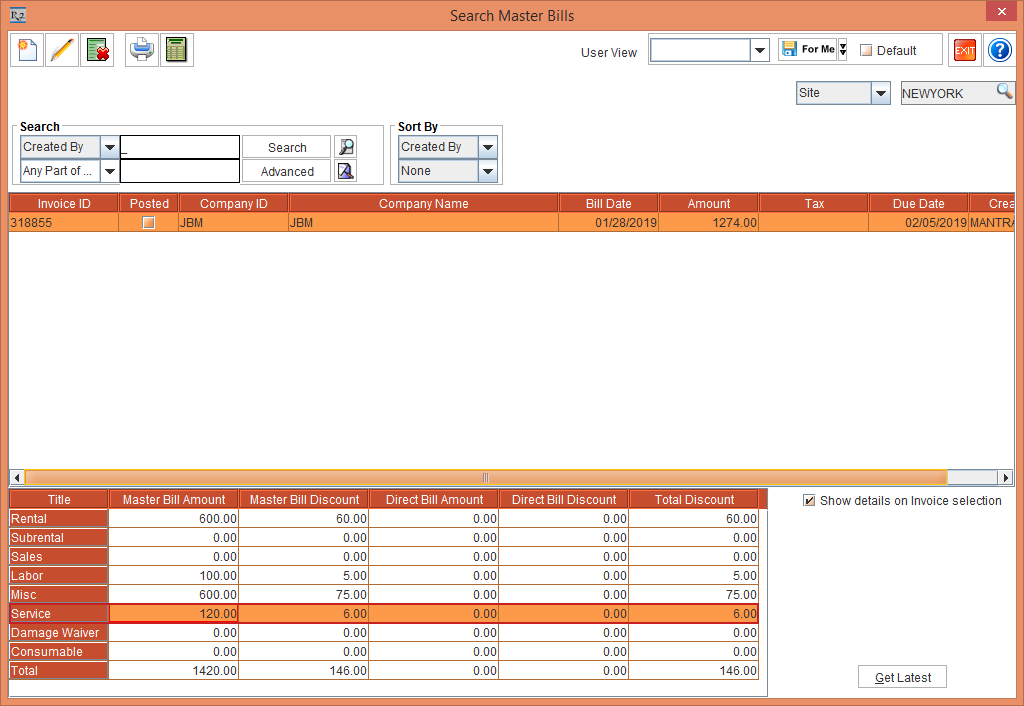The width and height of the screenshot is (1024, 706).
Task: Expand the Any Part of search dropdown
Action: pyautogui.click(x=109, y=171)
